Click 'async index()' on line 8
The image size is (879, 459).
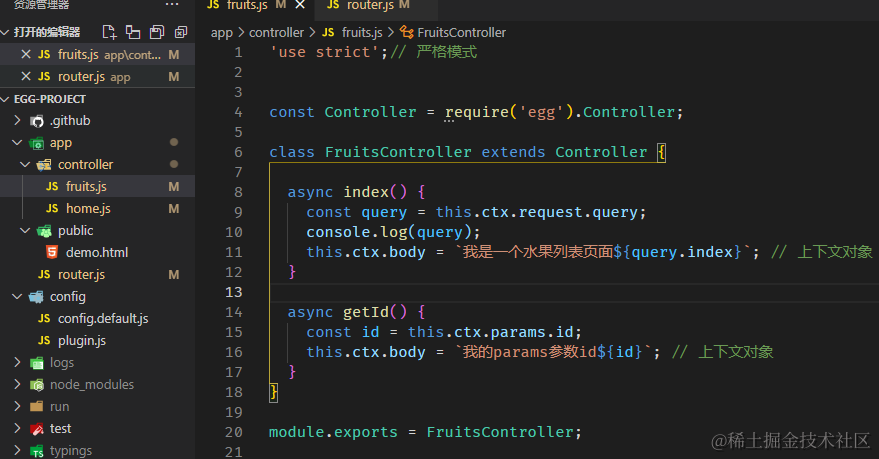point(347,192)
